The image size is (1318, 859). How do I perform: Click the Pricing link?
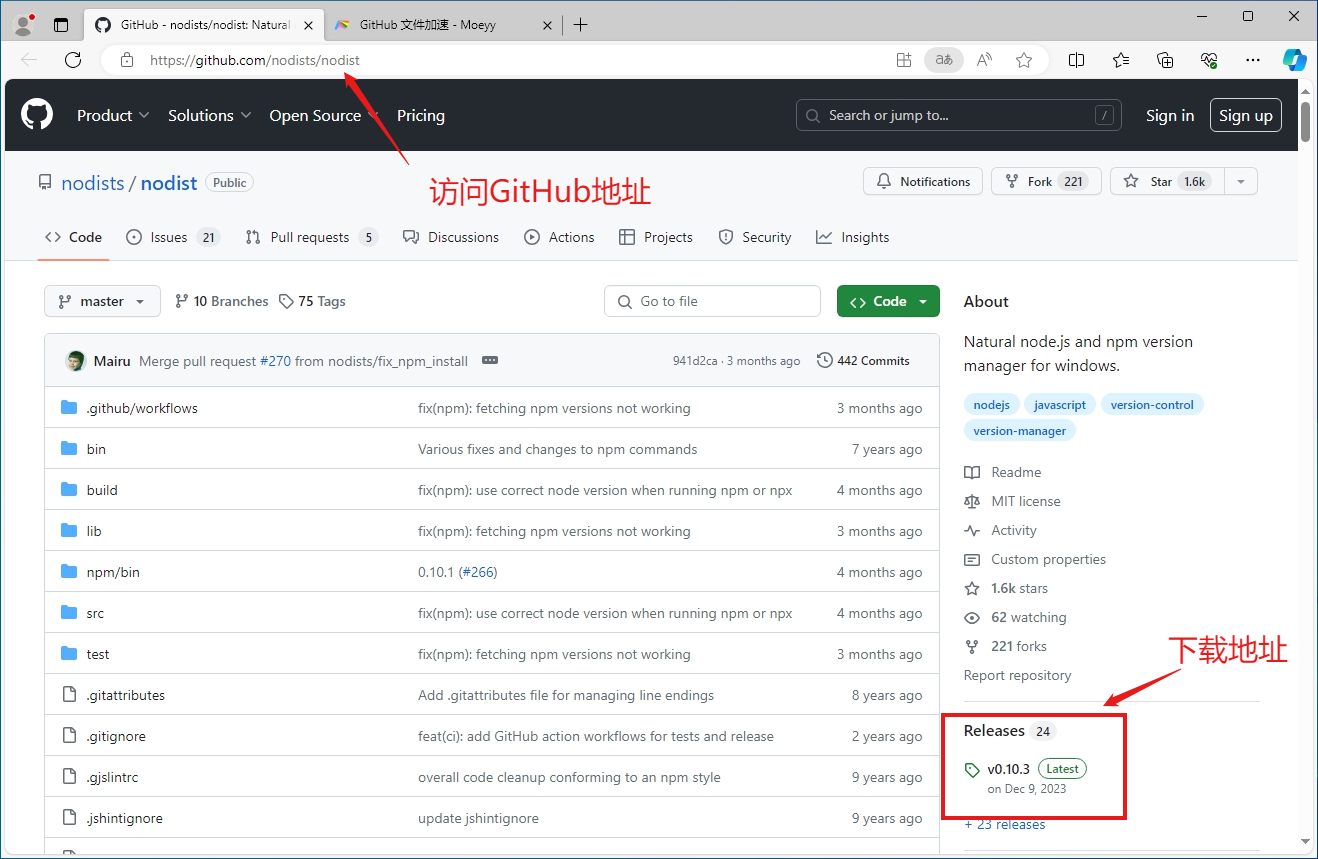[421, 115]
